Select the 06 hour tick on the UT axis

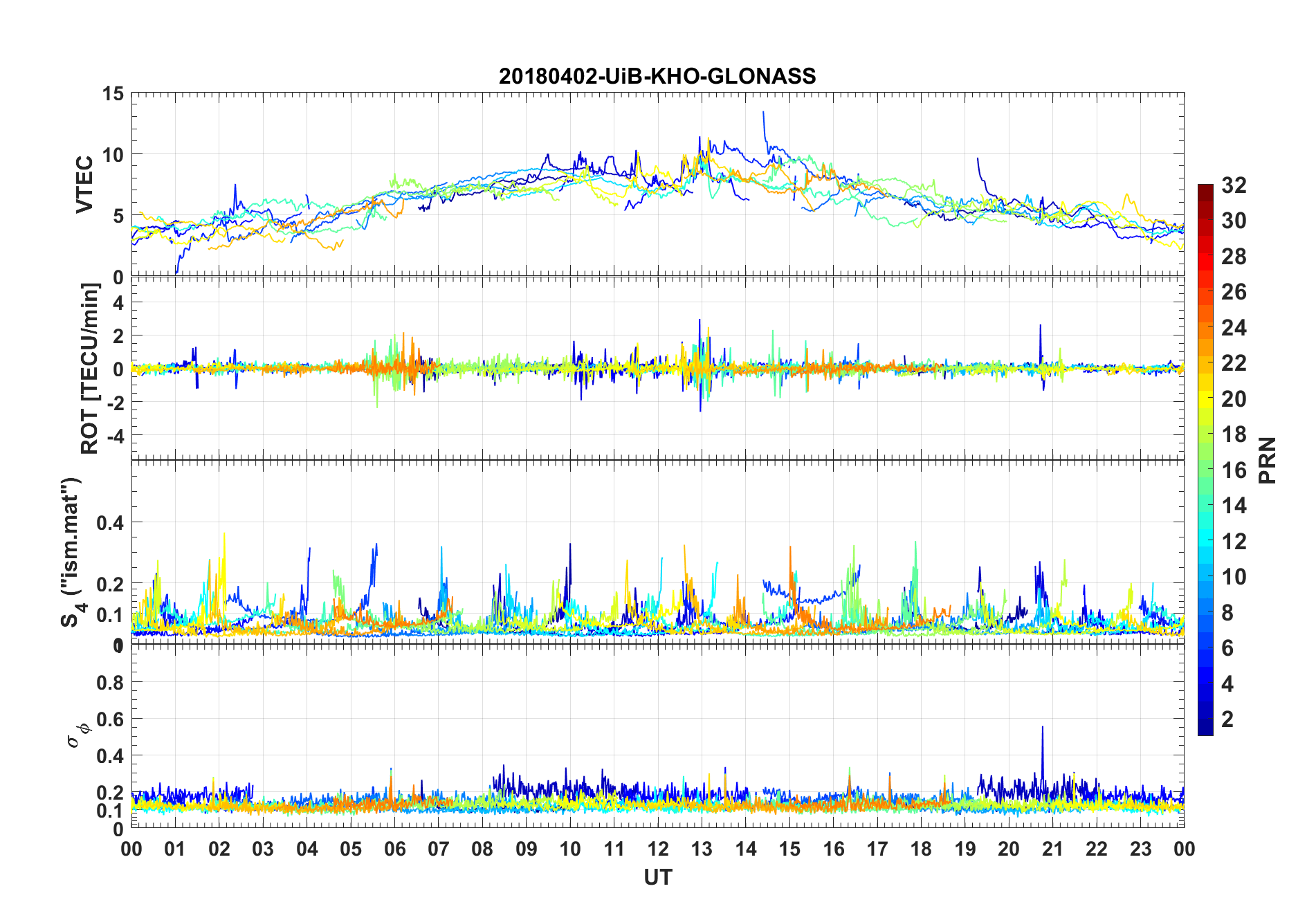coord(395,849)
